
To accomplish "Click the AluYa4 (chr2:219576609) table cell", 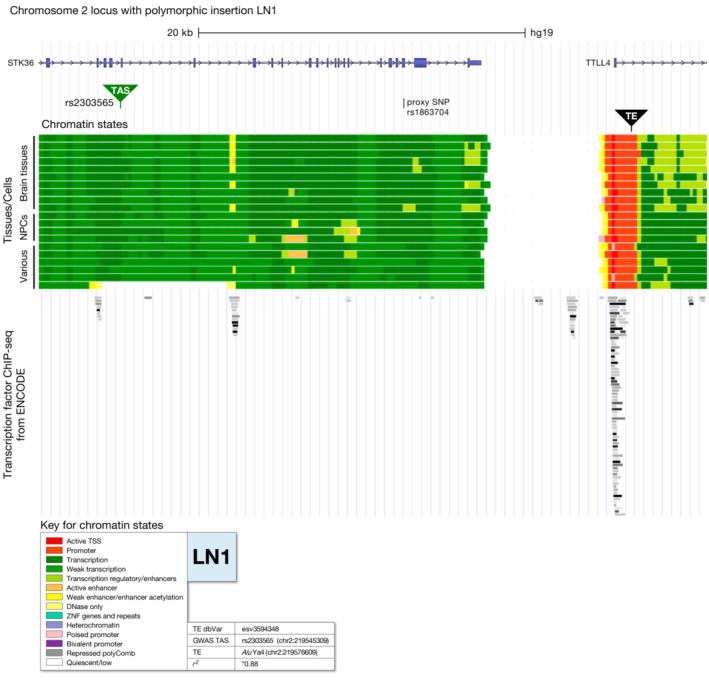I will point(285,653).
